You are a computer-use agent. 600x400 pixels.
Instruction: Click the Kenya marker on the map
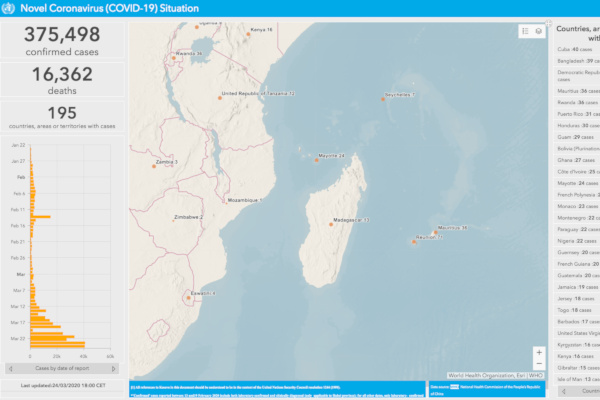(x=248, y=34)
